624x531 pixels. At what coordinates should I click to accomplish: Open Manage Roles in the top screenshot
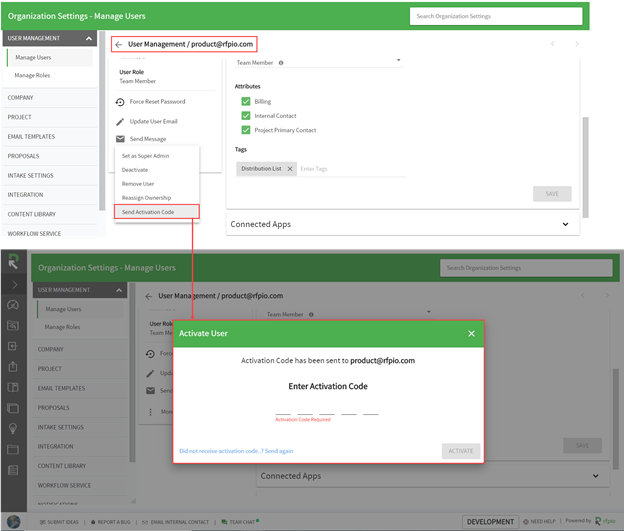pos(32,76)
